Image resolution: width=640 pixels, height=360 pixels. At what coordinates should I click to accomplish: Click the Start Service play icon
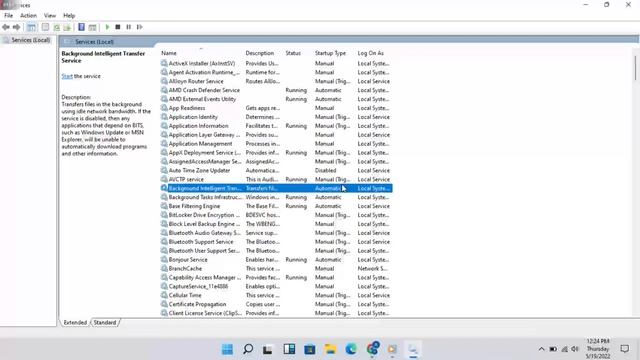coord(107,27)
